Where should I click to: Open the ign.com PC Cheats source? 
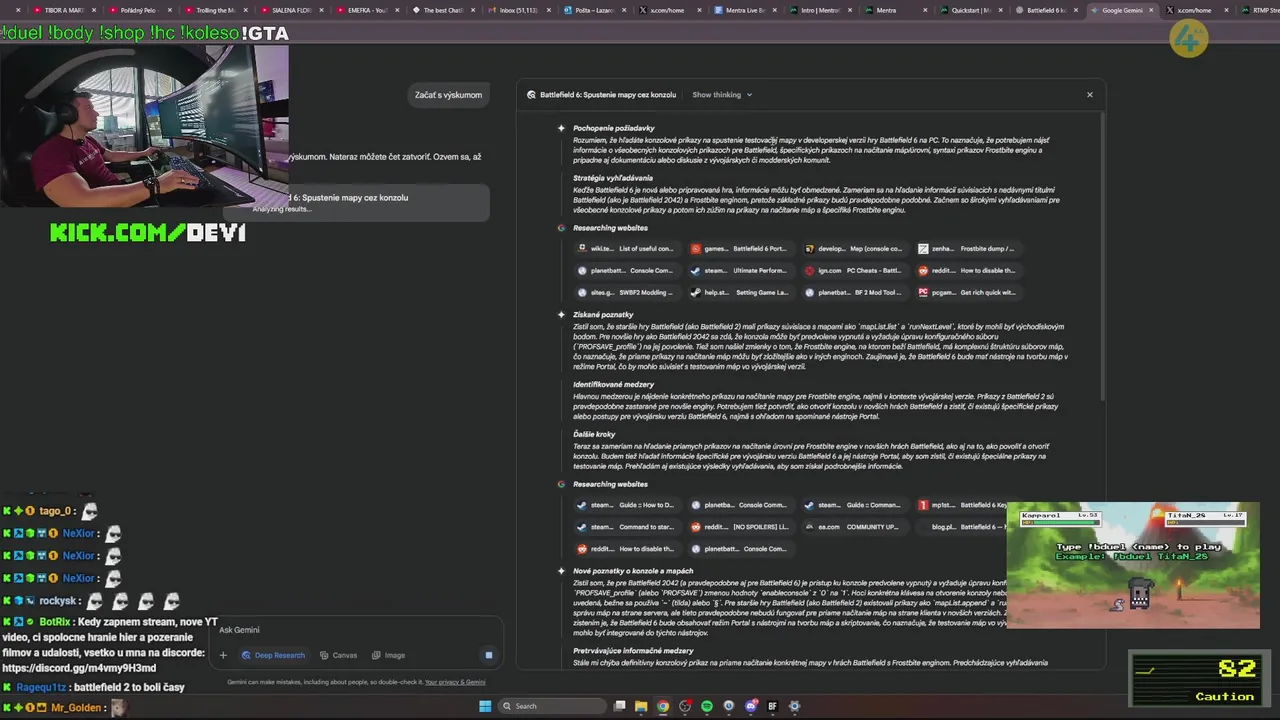855,270
